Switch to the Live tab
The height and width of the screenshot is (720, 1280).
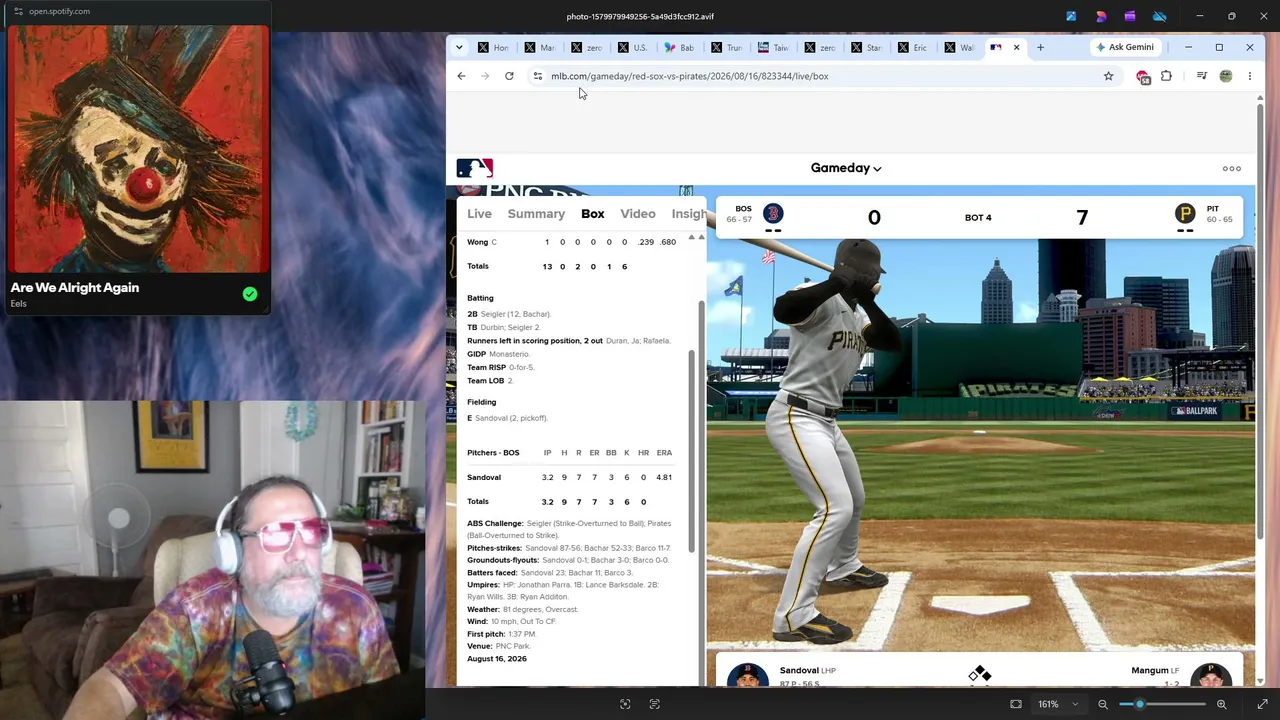(479, 214)
